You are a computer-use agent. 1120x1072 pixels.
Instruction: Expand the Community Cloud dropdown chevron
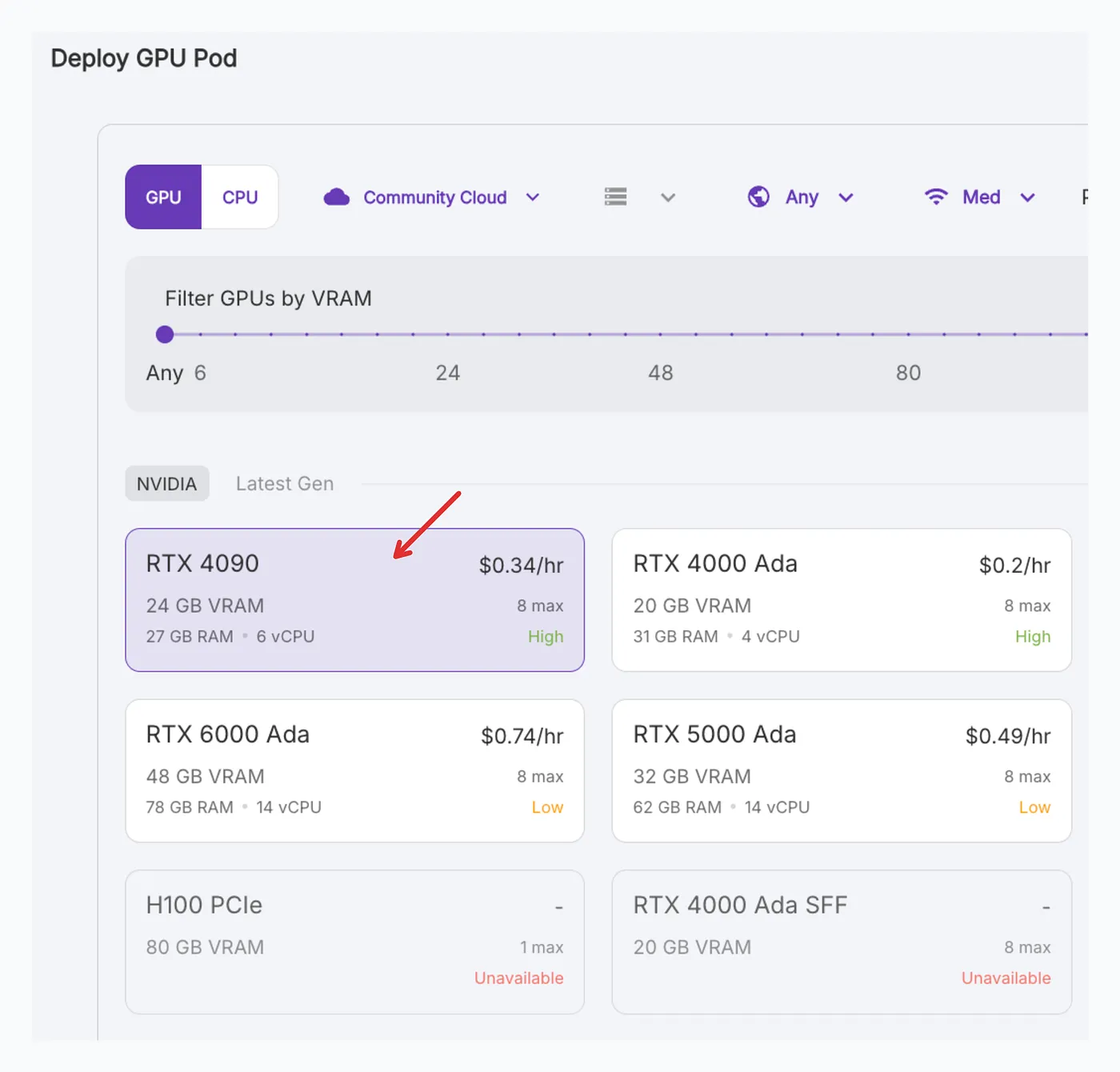click(x=533, y=197)
